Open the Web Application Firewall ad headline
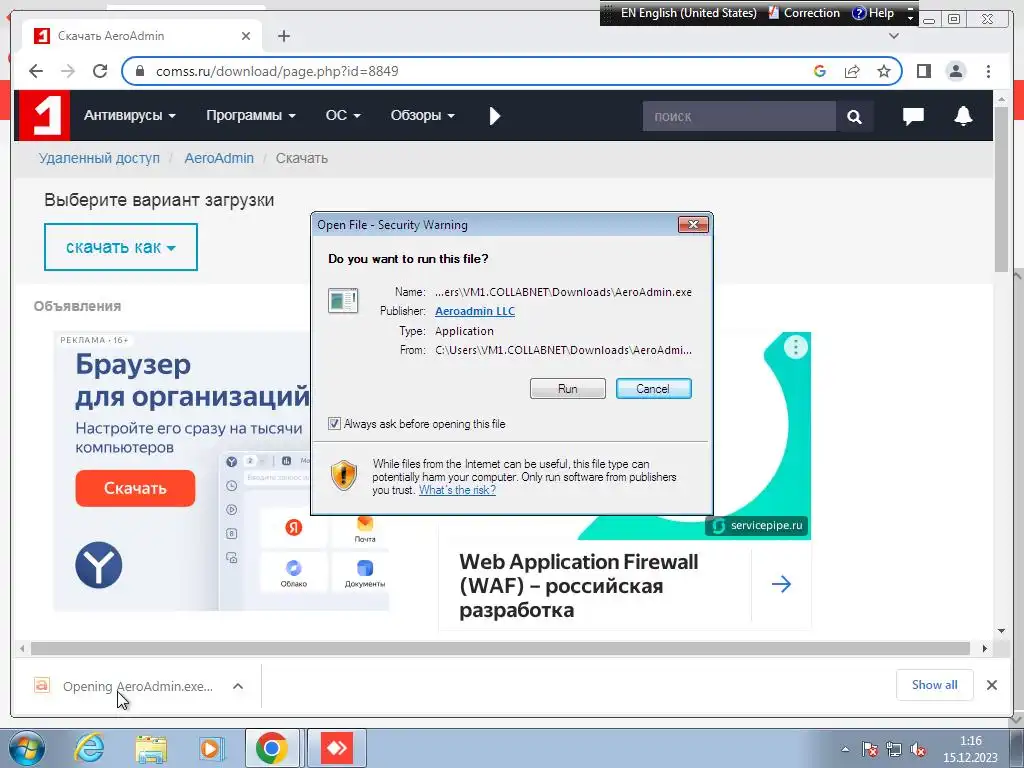1024x768 pixels. (x=579, y=586)
